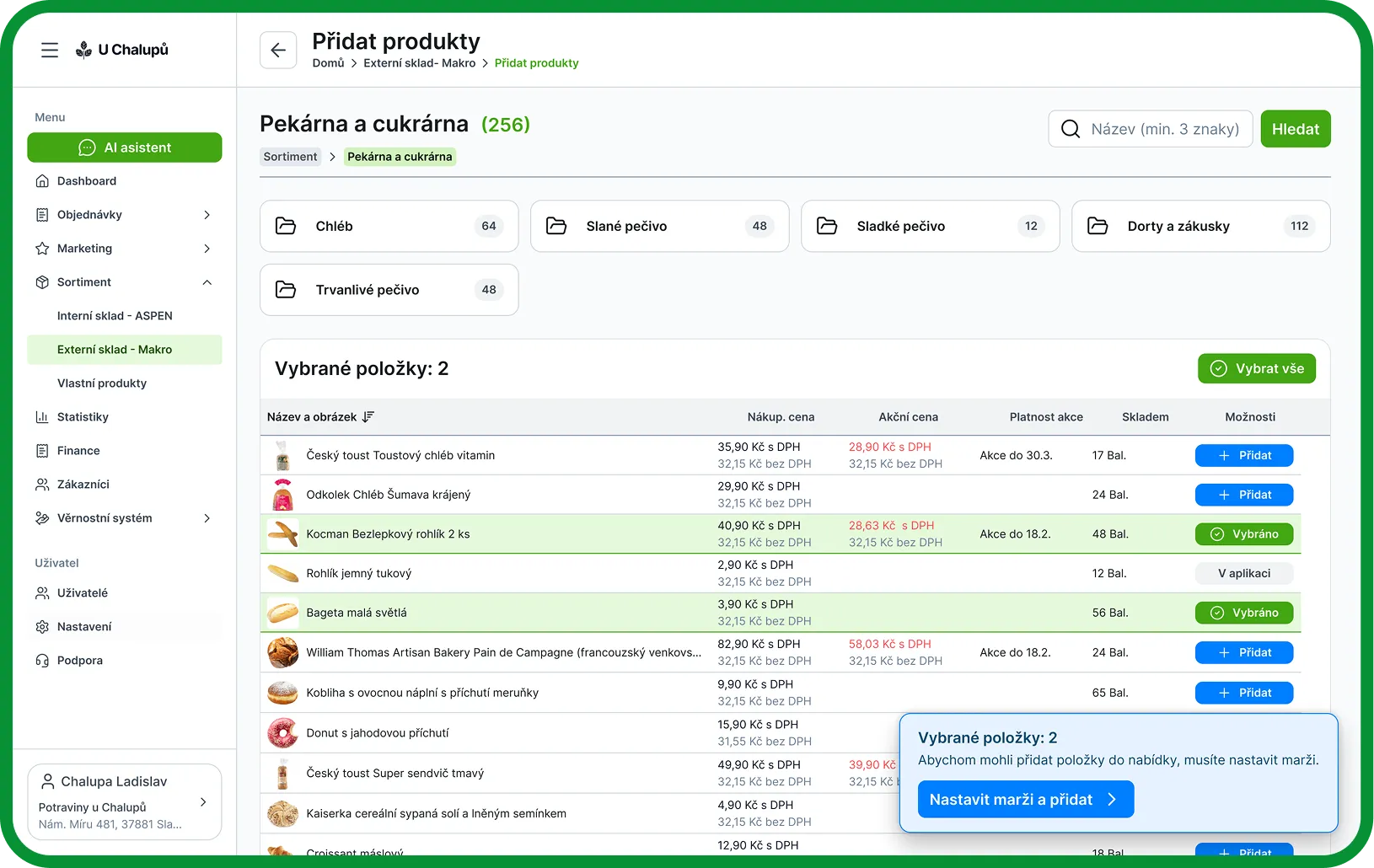Open the Dorty a zákusky folder
Screen dimensions: 1374x868
click(x=1200, y=226)
